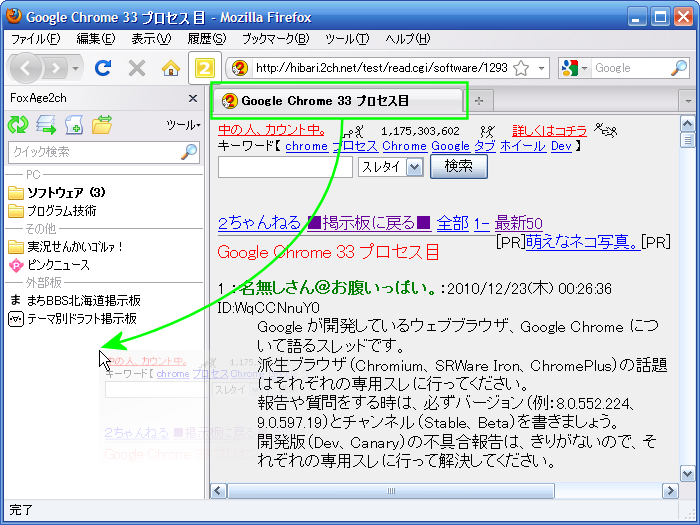
Task: Click the 1- link
Action: coord(481,223)
